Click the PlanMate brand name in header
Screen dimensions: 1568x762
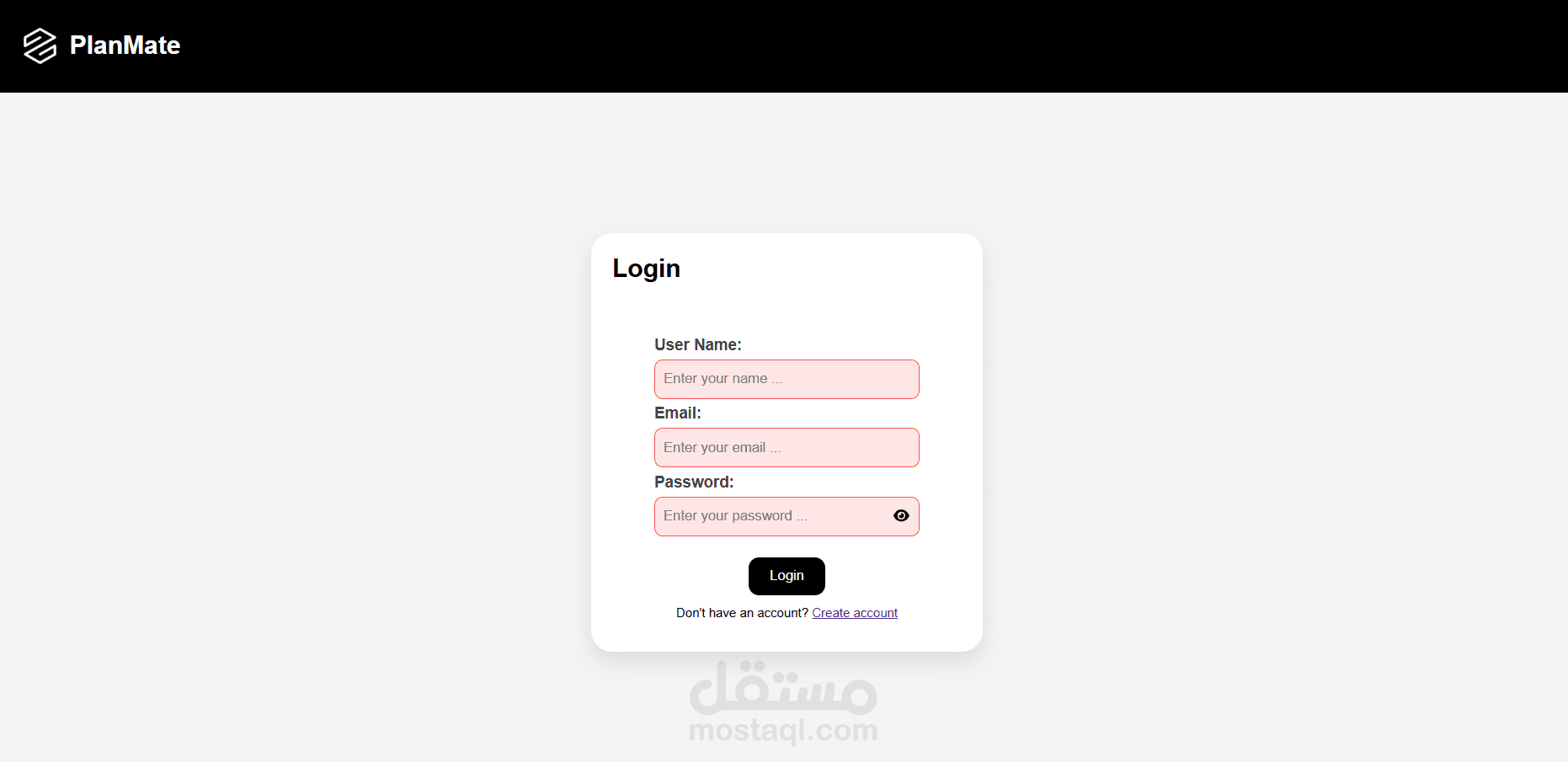tap(125, 45)
